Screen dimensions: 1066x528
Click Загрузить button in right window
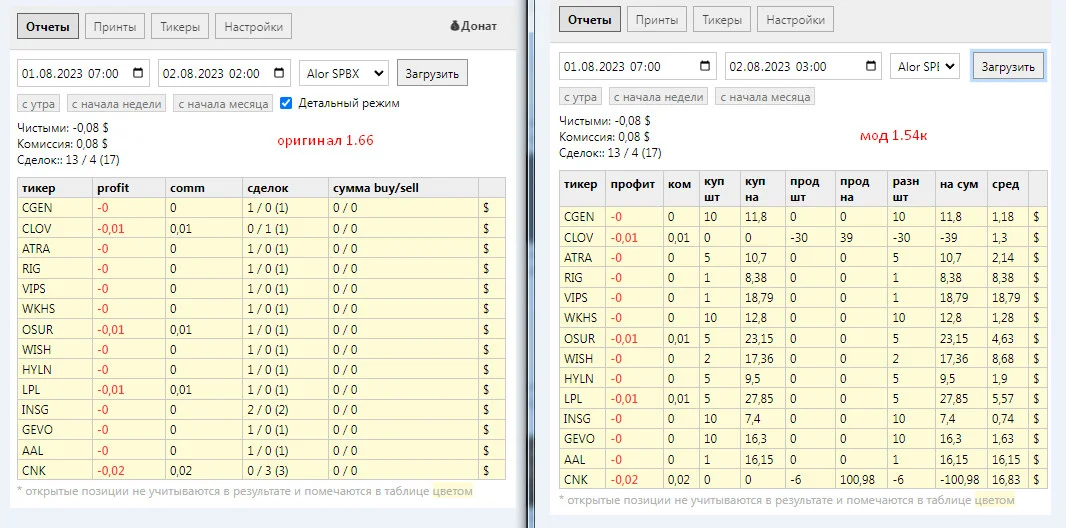coord(1008,67)
